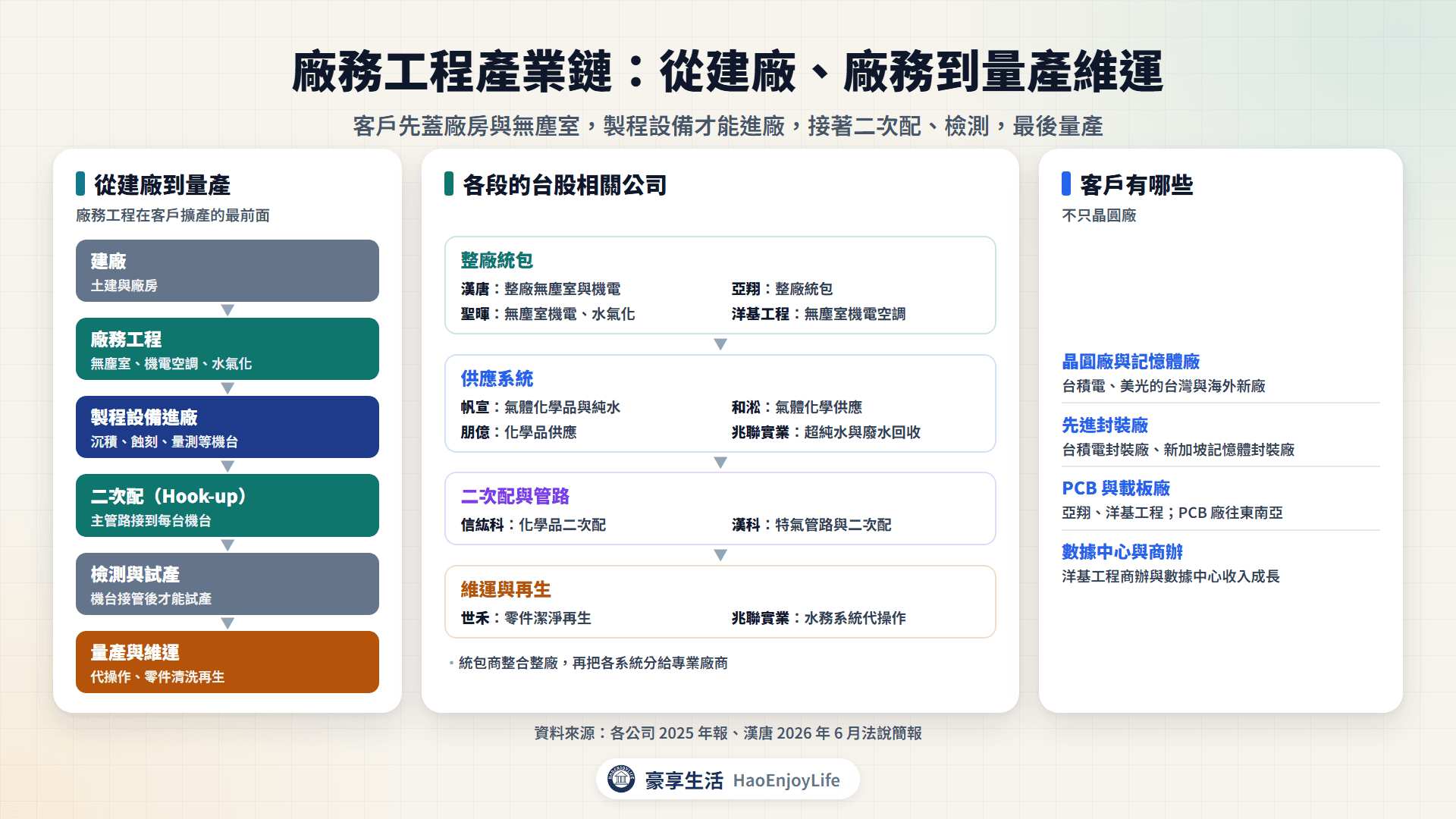Click the 整廠統包 section heading
The width and height of the screenshot is (1456, 819).
pyautogui.click(x=497, y=260)
